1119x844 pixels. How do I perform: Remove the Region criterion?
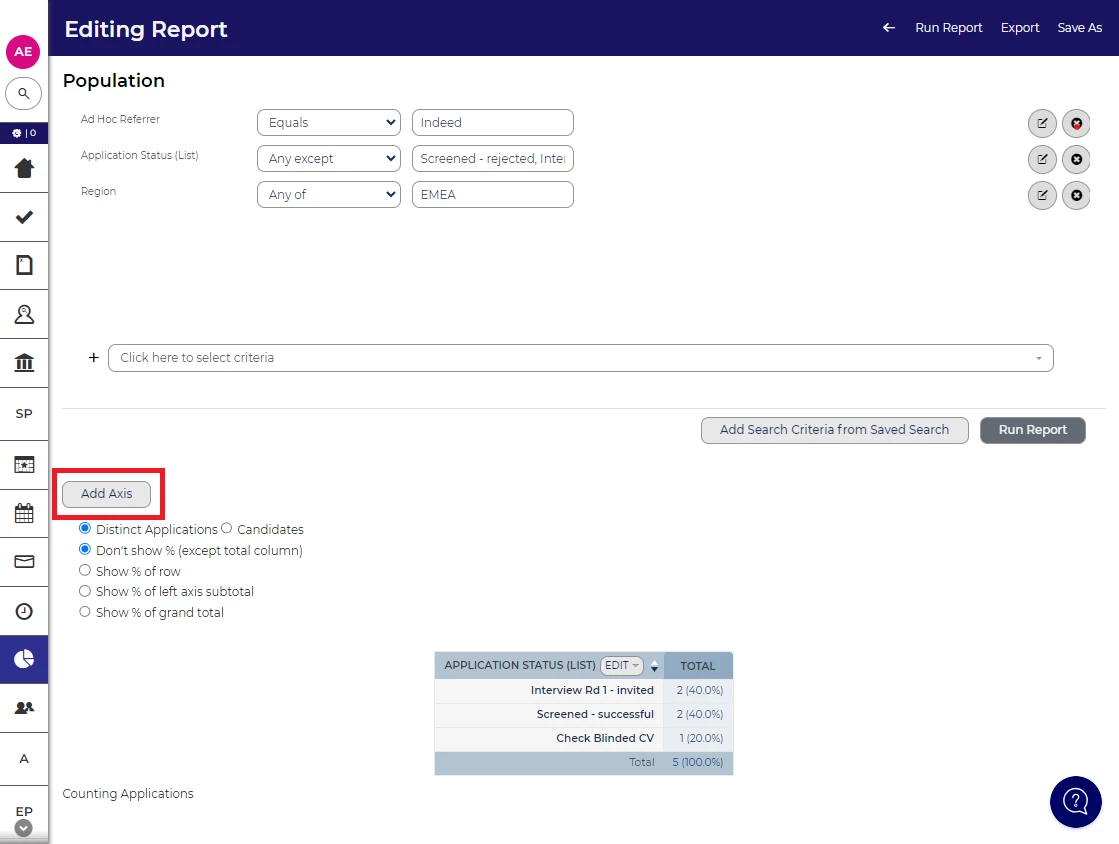[x=1076, y=195]
